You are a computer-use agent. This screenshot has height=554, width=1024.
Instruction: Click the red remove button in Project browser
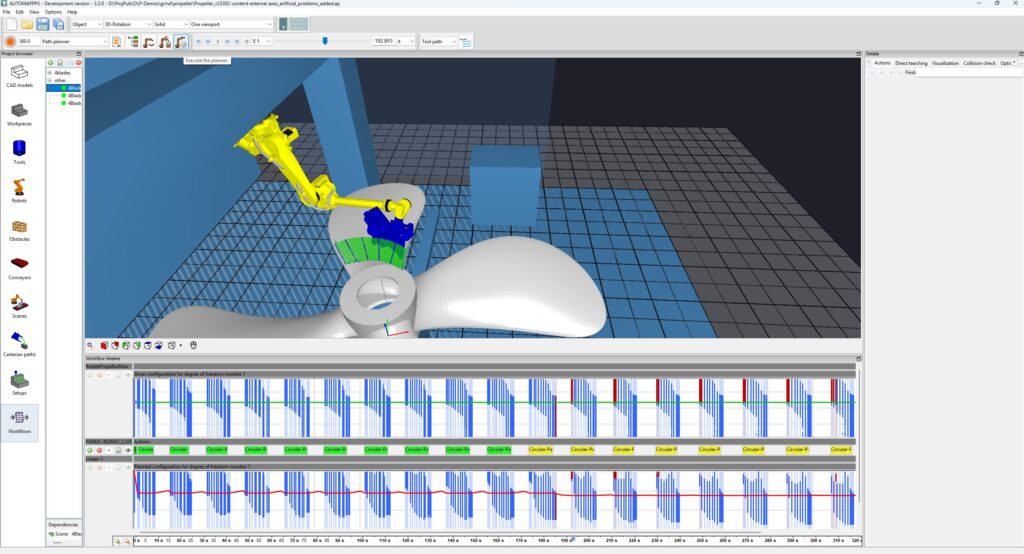tap(78, 63)
